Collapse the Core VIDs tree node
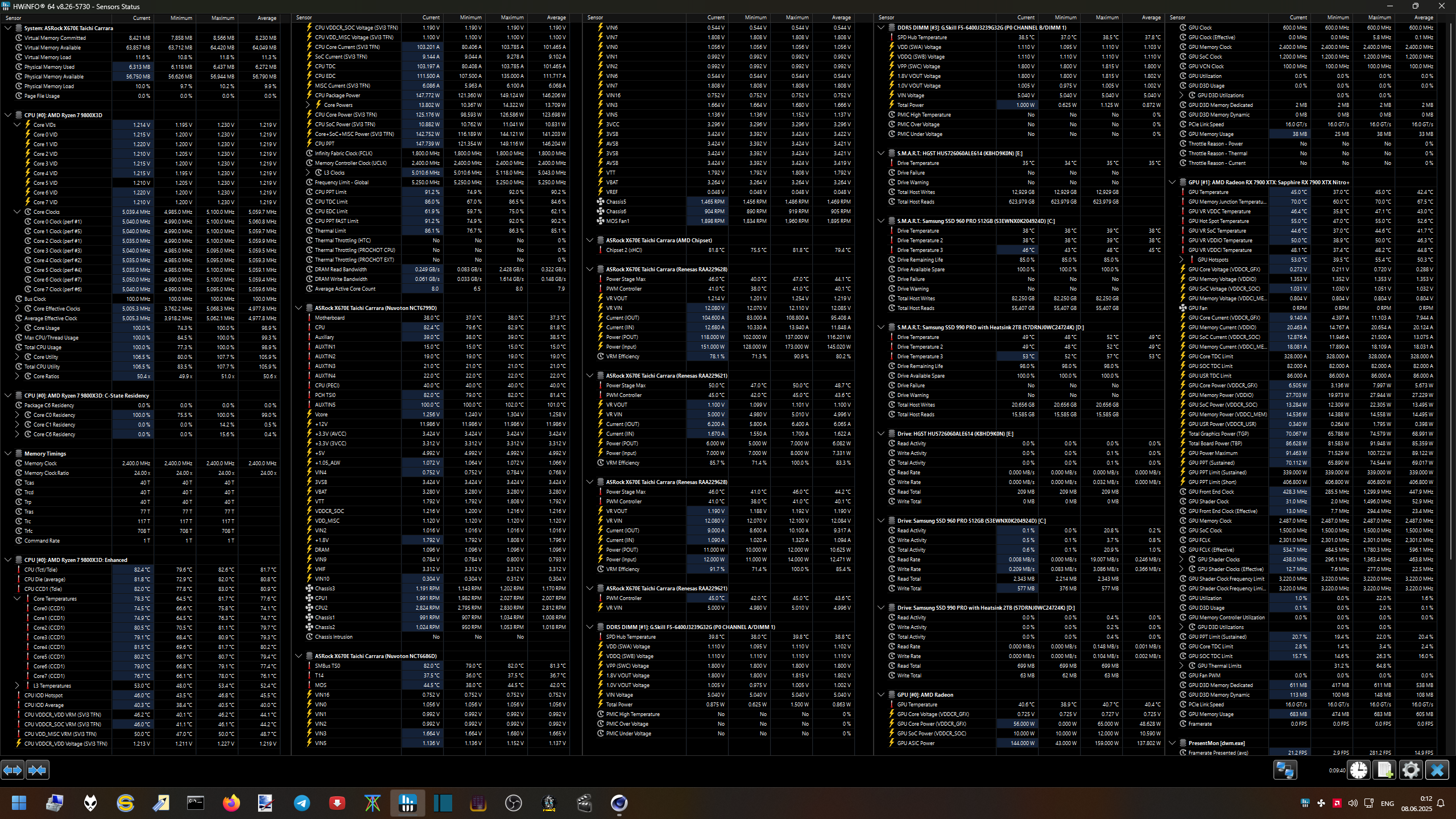This screenshot has width=1456, height=819. 17,125
